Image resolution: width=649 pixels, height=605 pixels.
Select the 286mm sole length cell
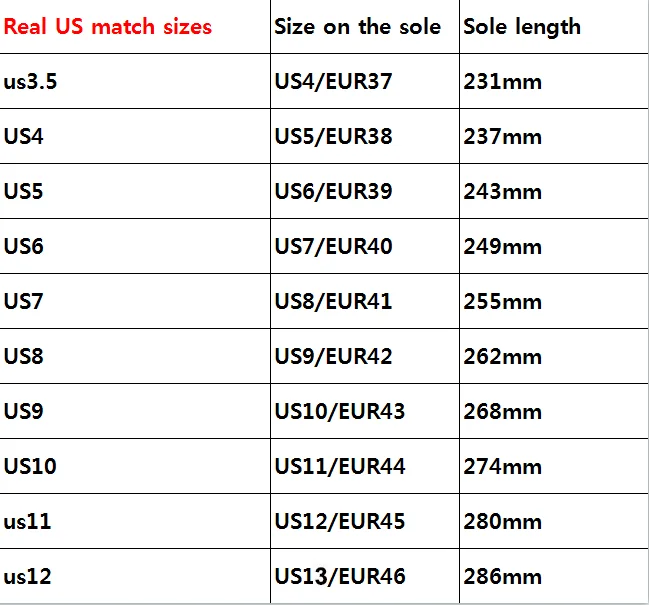[502, 577]
